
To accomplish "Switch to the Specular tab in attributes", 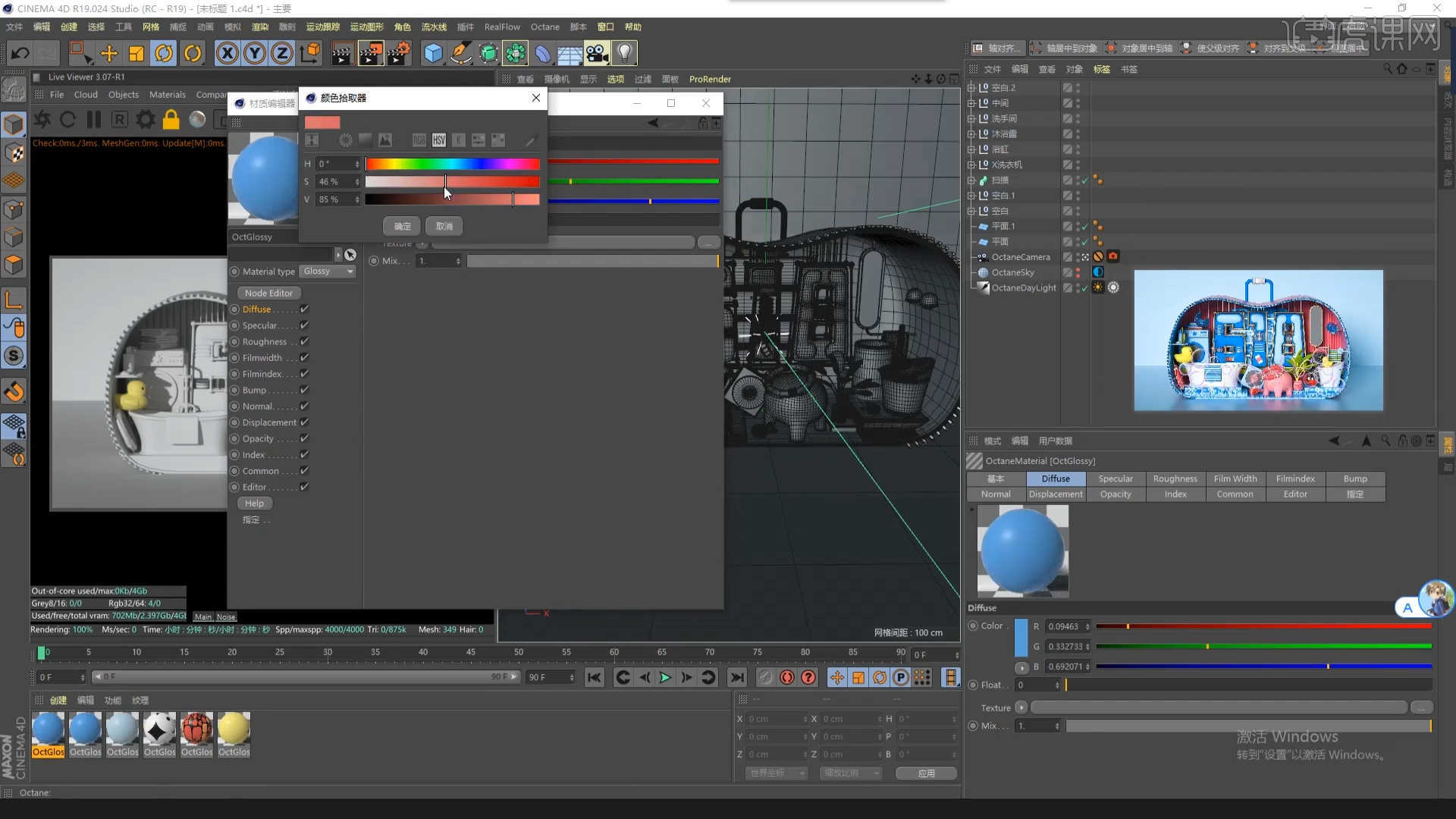I will coord(1116,479).
